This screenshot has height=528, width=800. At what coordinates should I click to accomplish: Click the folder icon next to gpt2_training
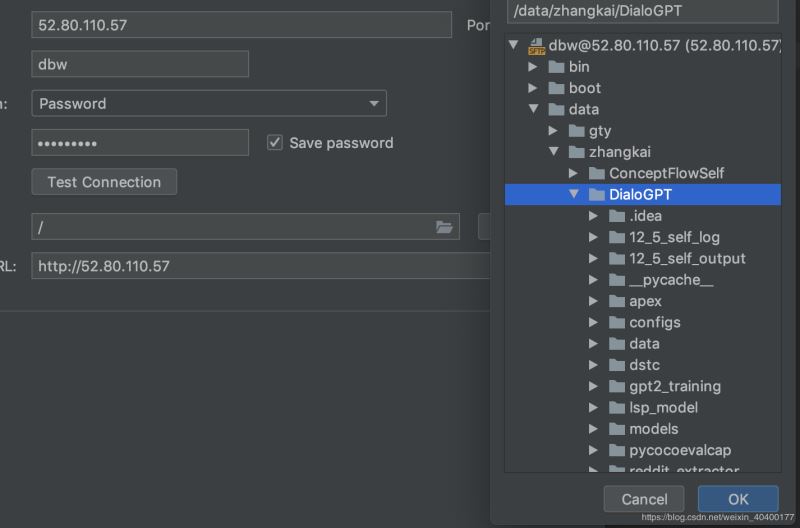pyautogui.click(x=617, y=386)
